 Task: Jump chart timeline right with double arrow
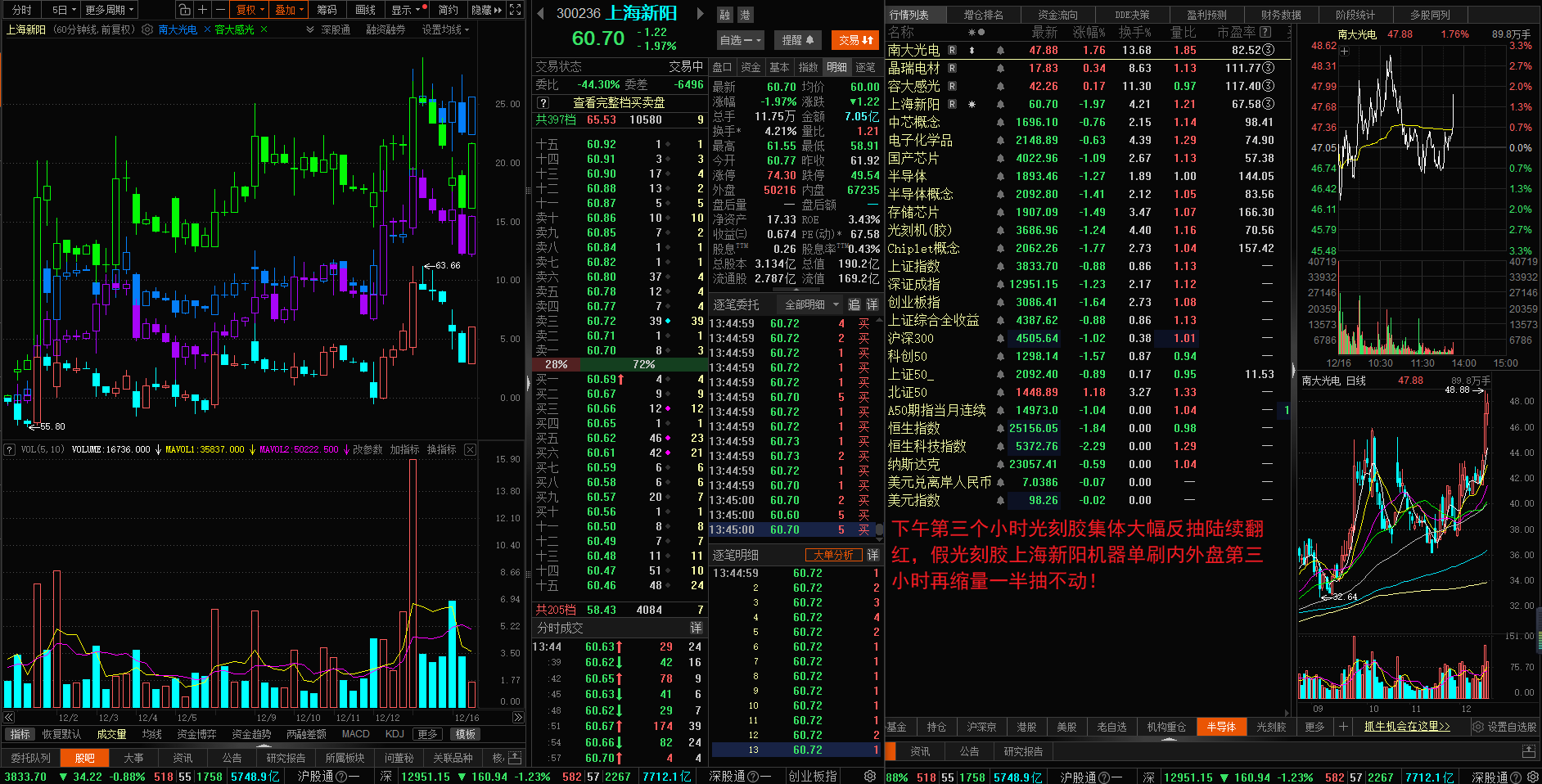click(518, 718)
